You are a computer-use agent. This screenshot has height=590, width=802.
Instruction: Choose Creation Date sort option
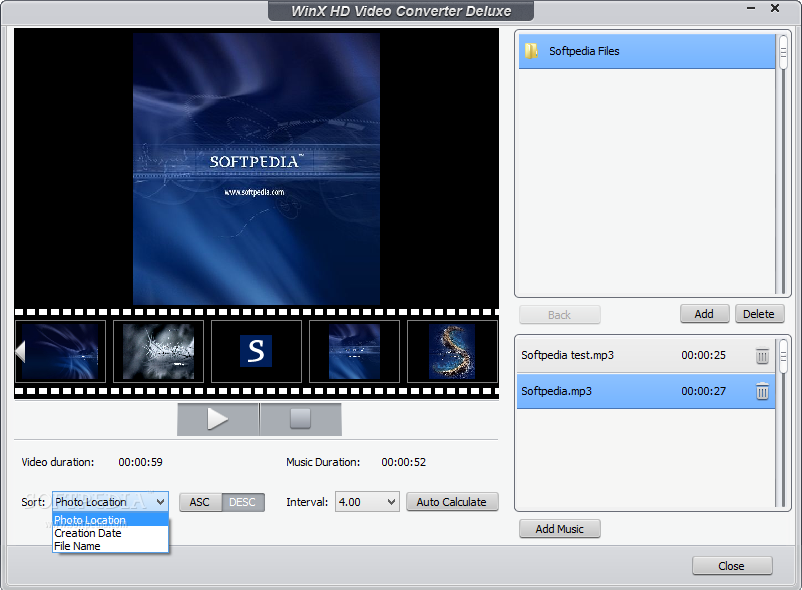[x=110, y=533]
